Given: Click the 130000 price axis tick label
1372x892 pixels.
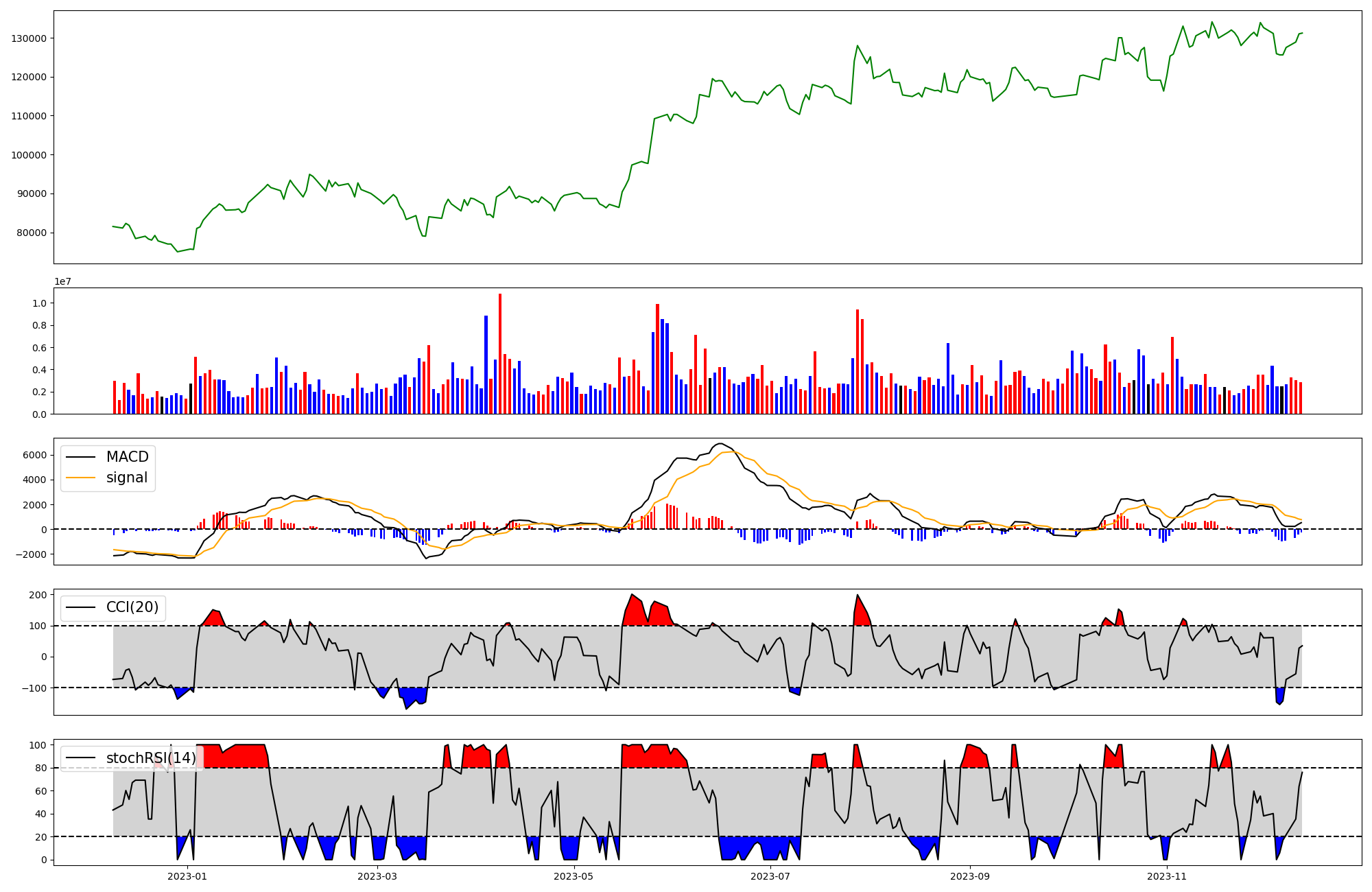Looking at the screenshot, I should (29, 38).
